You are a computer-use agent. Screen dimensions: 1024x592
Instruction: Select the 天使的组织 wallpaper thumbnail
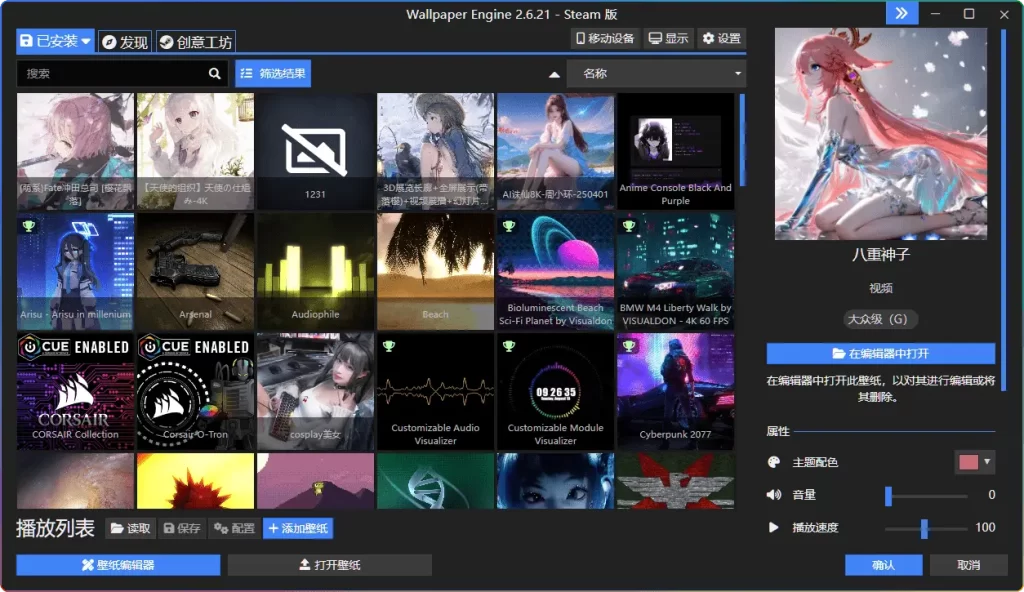[x=195, y=152]
